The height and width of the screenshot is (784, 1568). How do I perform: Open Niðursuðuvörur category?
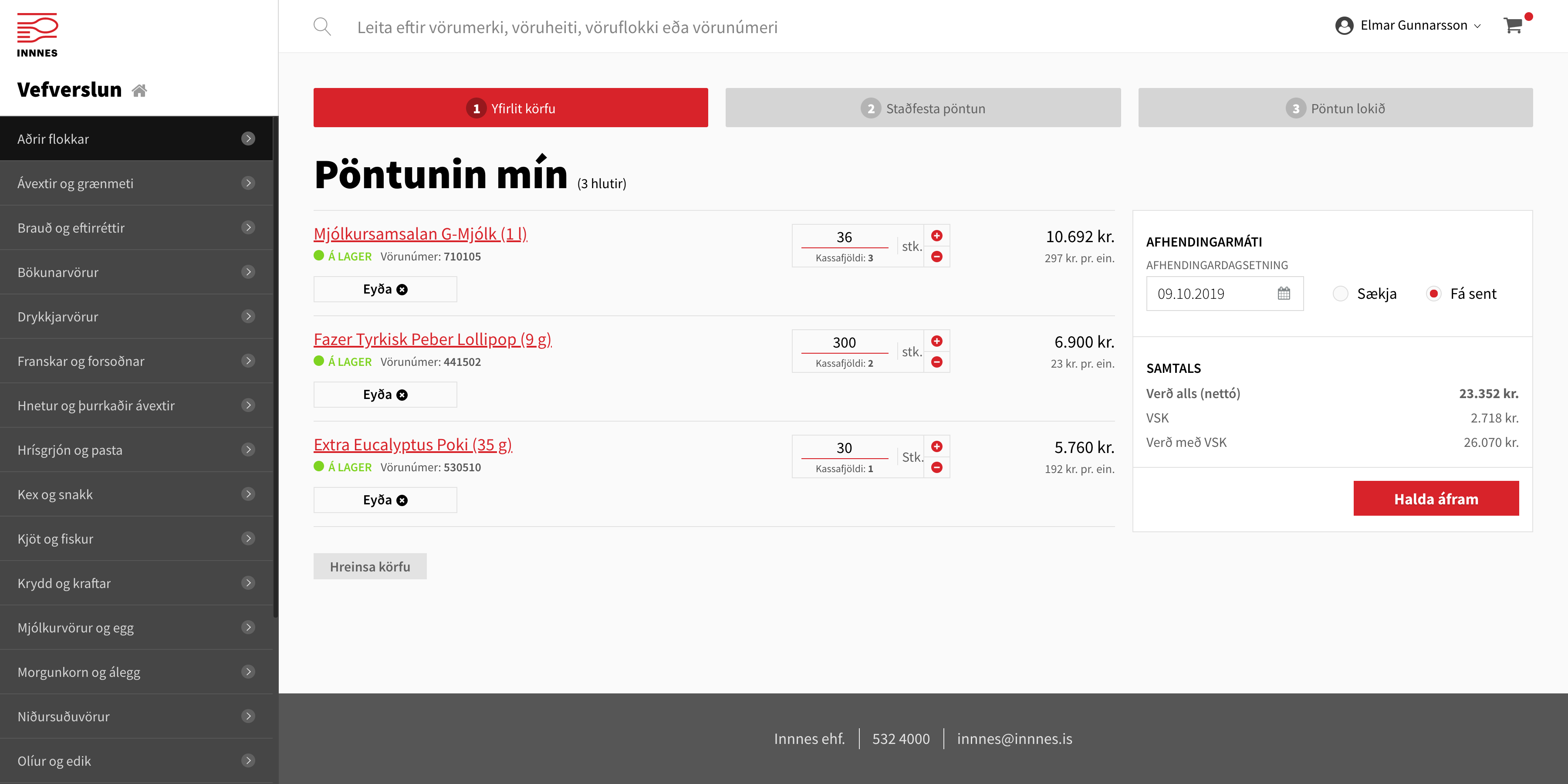(x=136, y=716)
